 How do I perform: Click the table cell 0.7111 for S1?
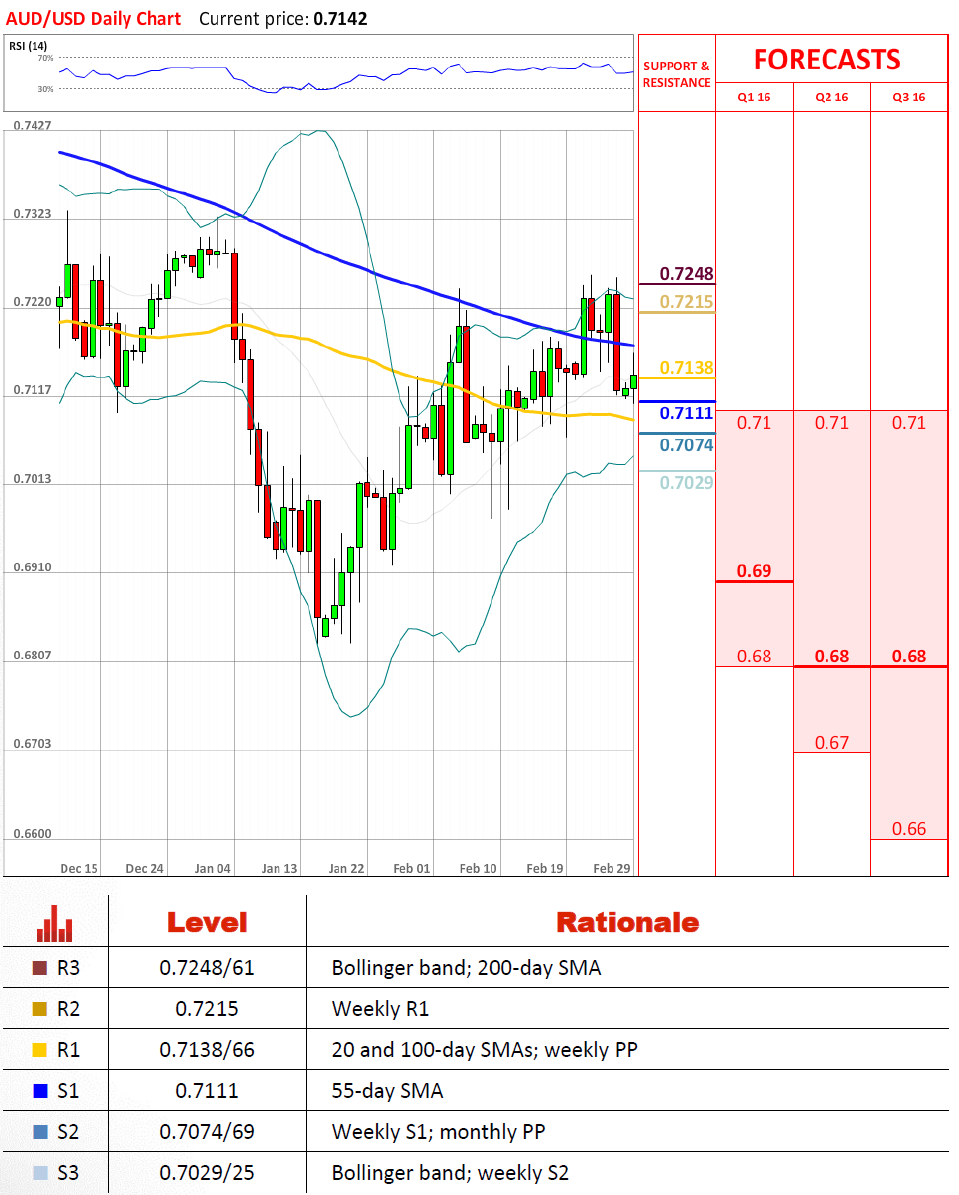click(x=207, y=1091)
